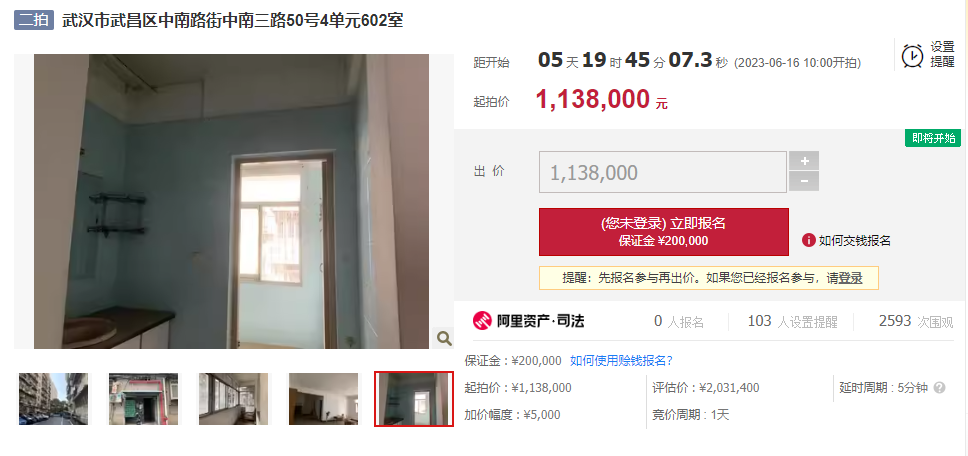This screenshot has width=968, height=456.
Task: Click the large main property photo
Action: point(232,201)
